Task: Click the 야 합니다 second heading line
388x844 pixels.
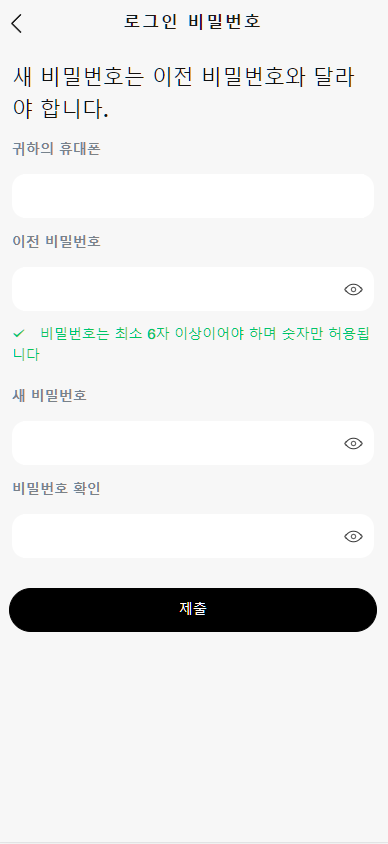Action: coord(60,109)
